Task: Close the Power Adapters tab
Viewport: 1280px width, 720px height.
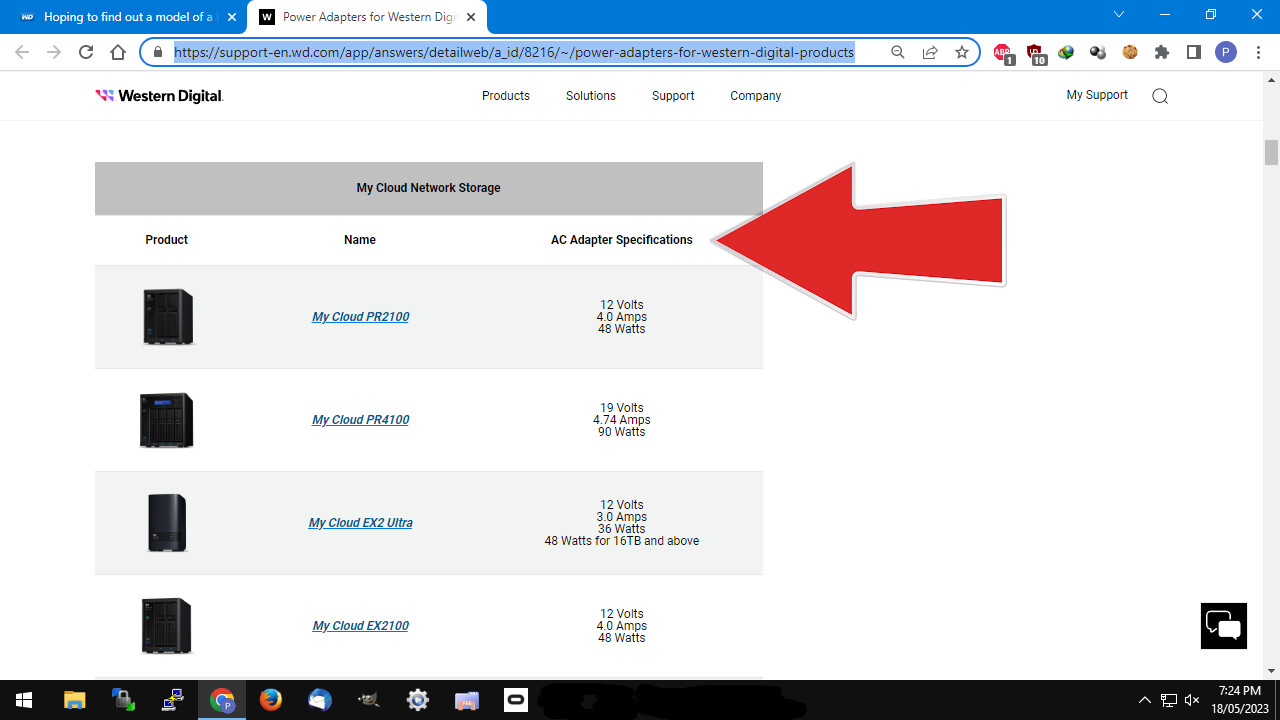Action: pos(470,17)
